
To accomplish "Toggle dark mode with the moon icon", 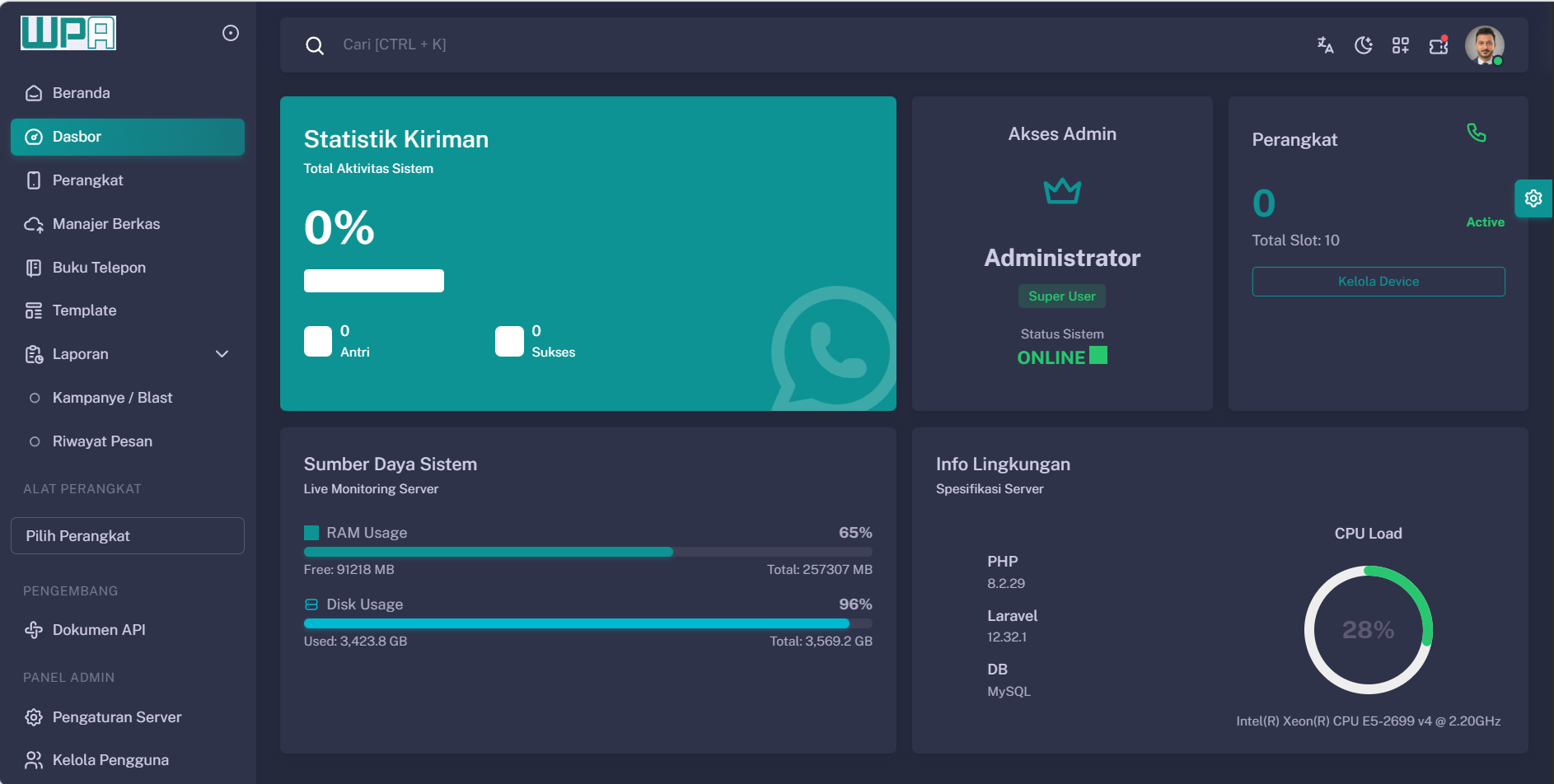I will click(1363, 45).
